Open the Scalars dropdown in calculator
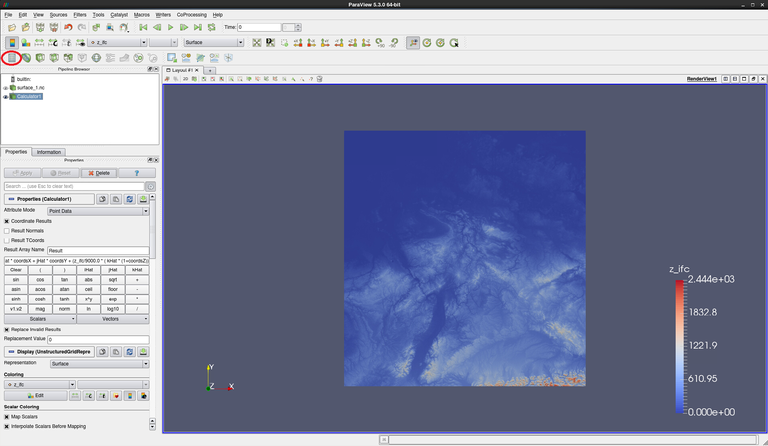 tap(40, 319)
